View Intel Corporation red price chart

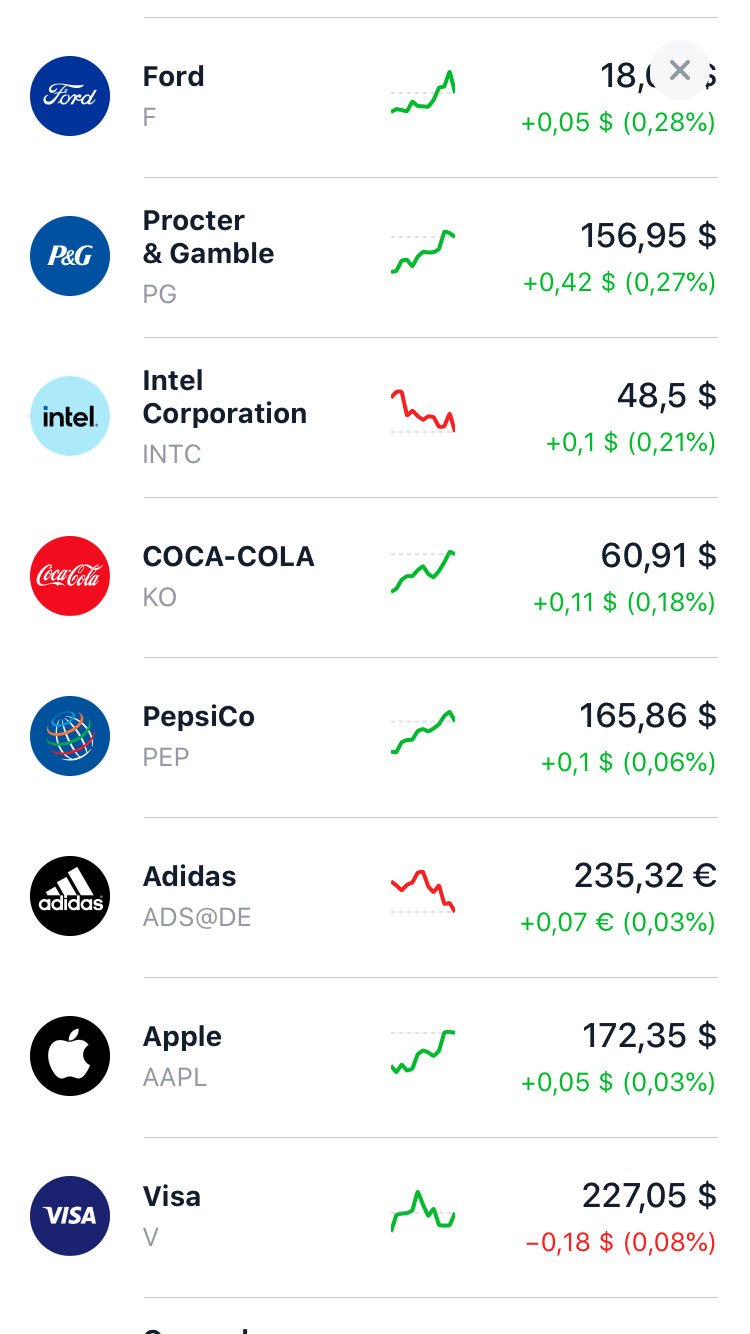coord(423,411)
